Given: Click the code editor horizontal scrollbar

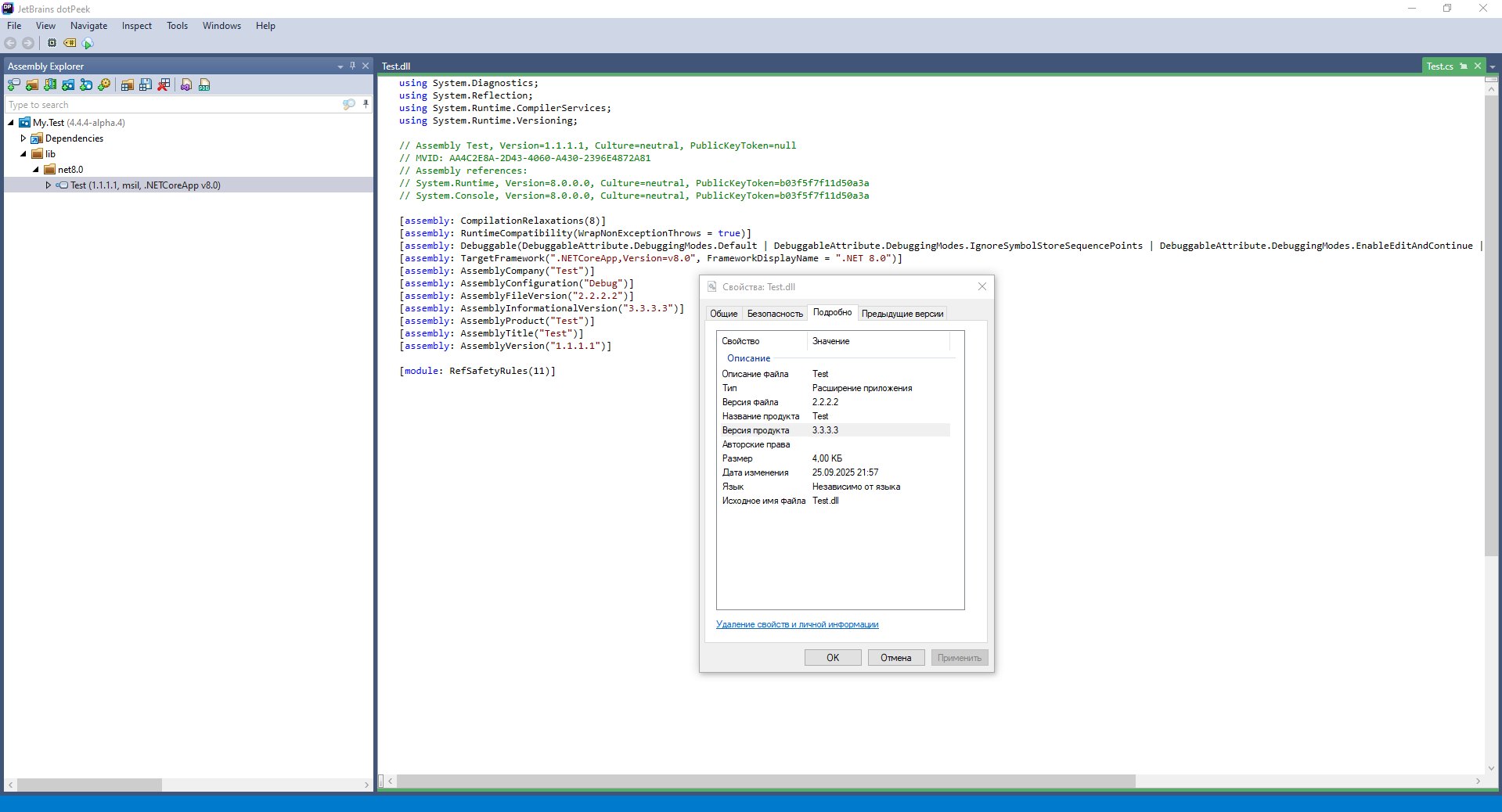Looking at the screenshot, I should pos(765,781).
